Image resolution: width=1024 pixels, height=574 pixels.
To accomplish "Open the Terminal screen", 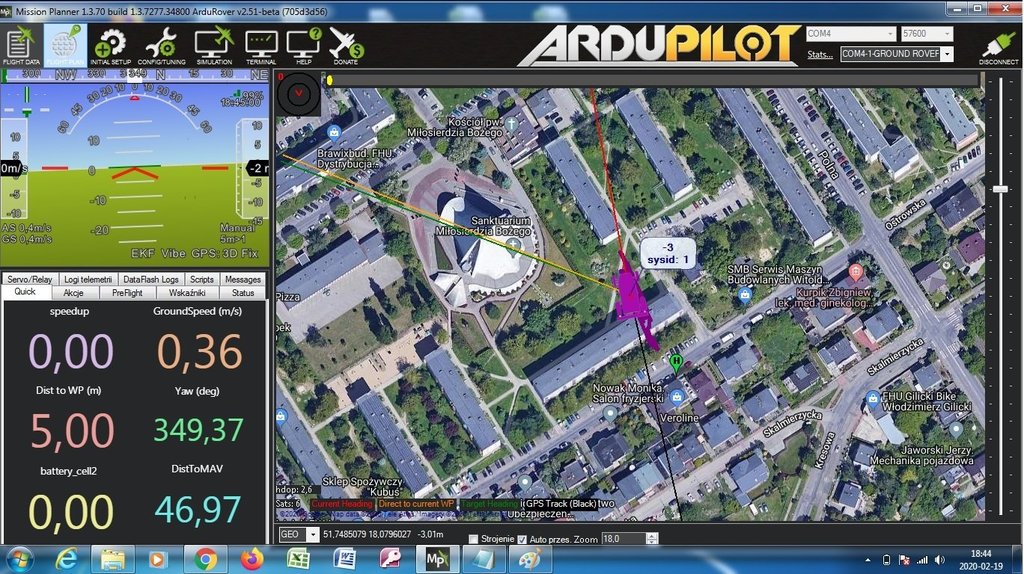I will 261,45.
